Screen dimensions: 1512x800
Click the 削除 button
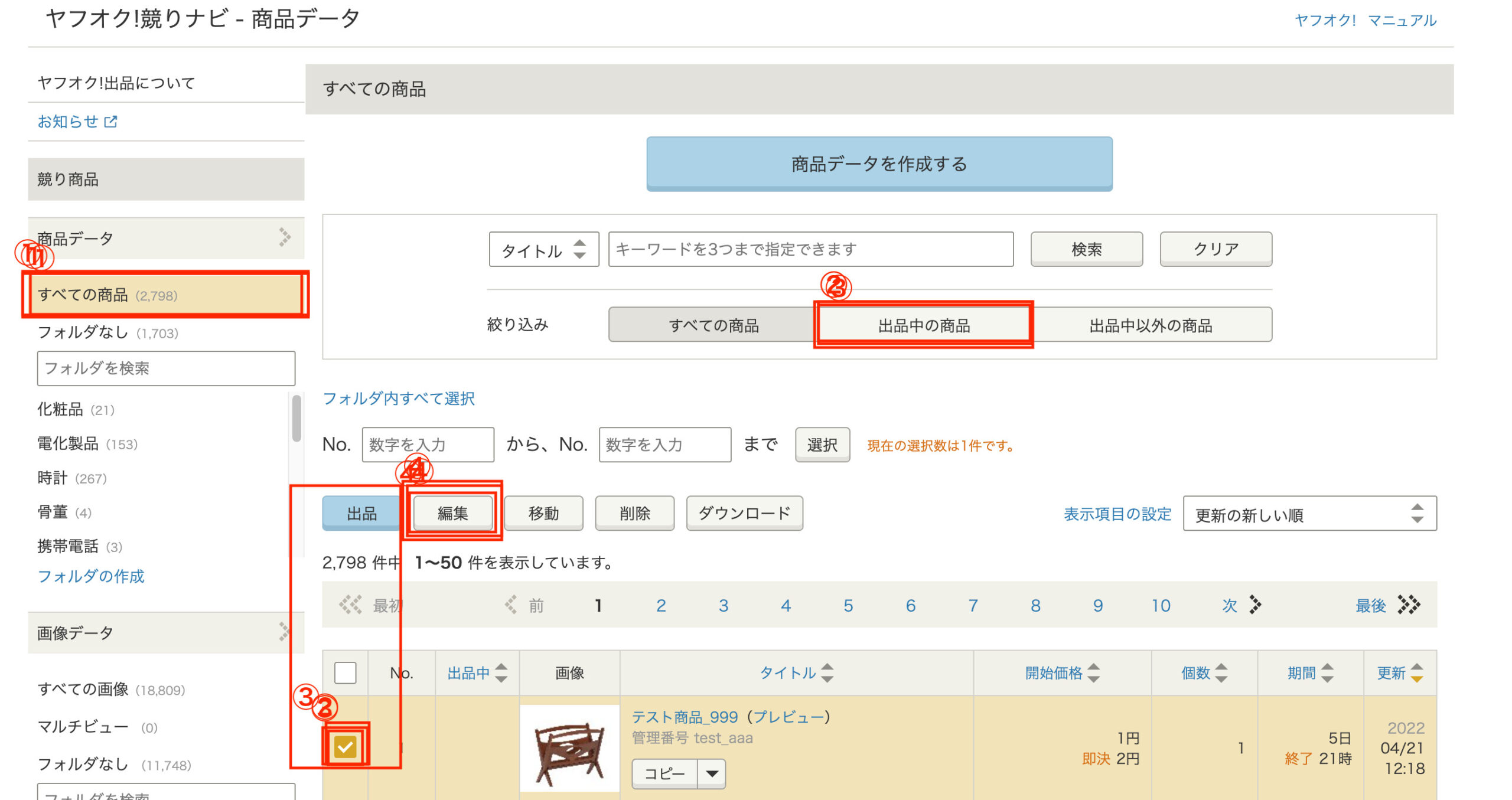634,513
